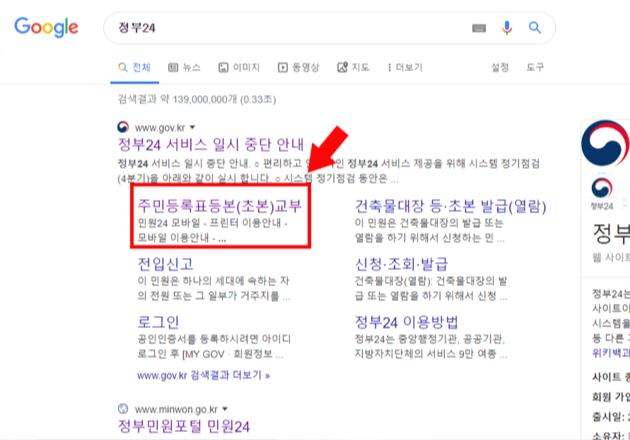
Task: Click the gov.kr site favicon
Action: (123, 127)
